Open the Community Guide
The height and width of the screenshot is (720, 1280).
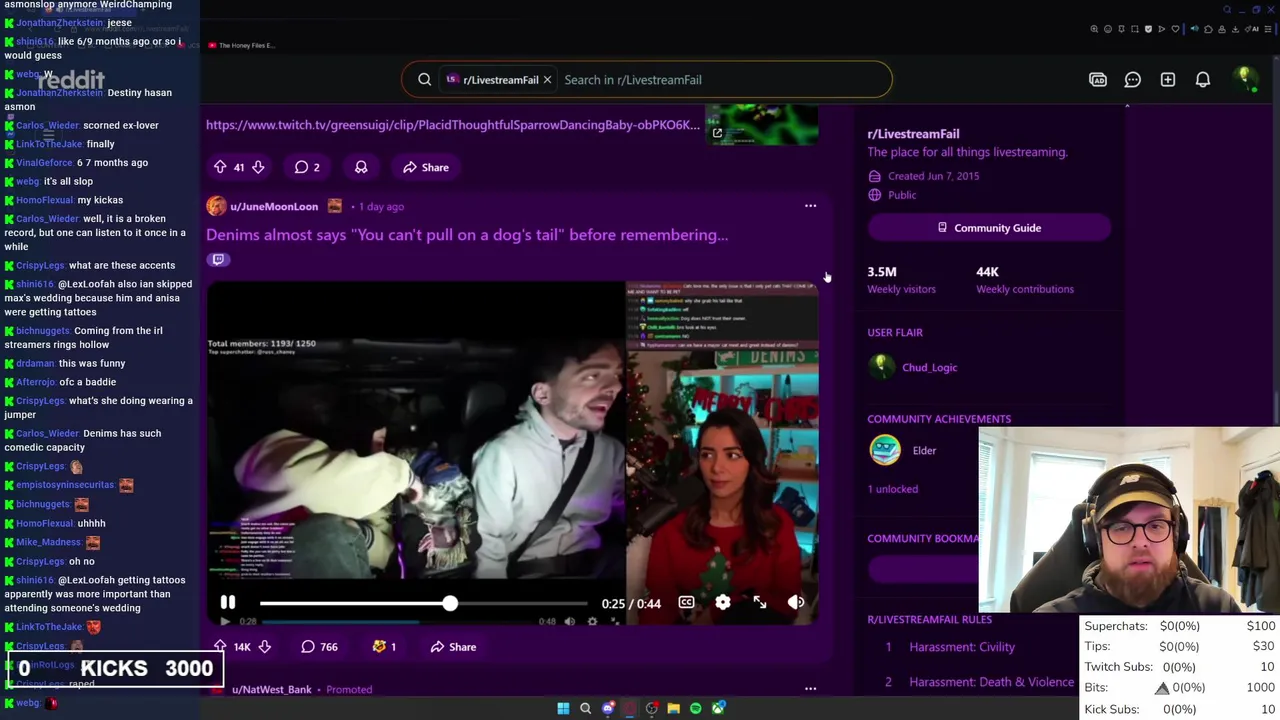[x=989, y=228]
